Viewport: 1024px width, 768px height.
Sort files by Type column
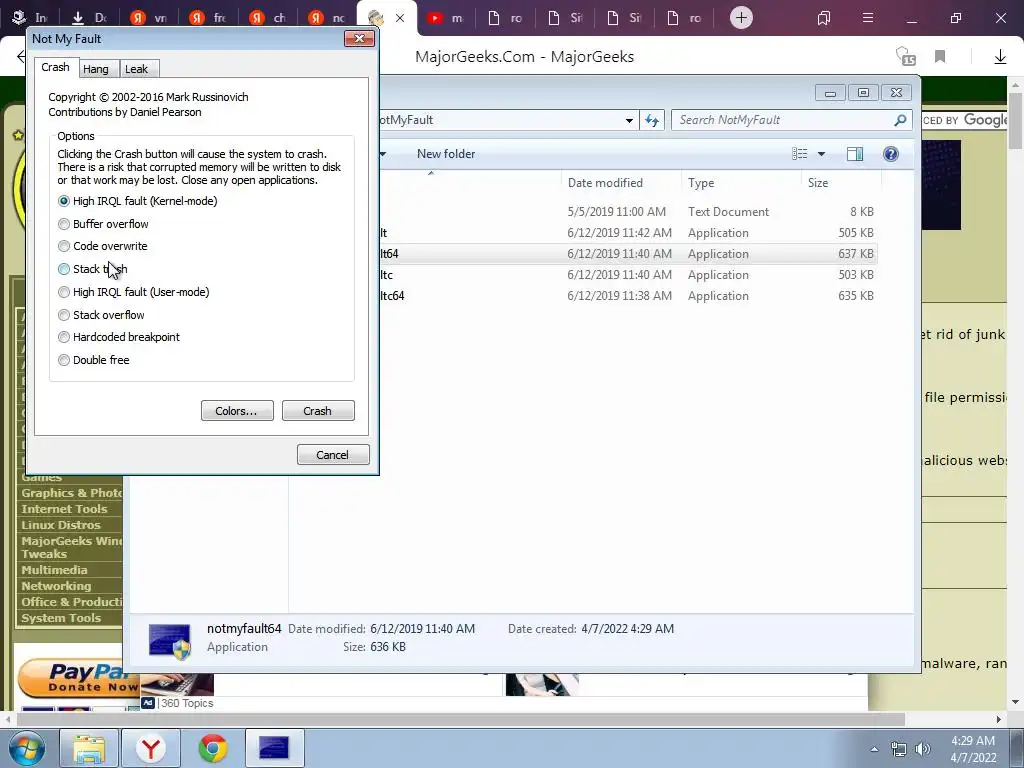pos(741,183)
